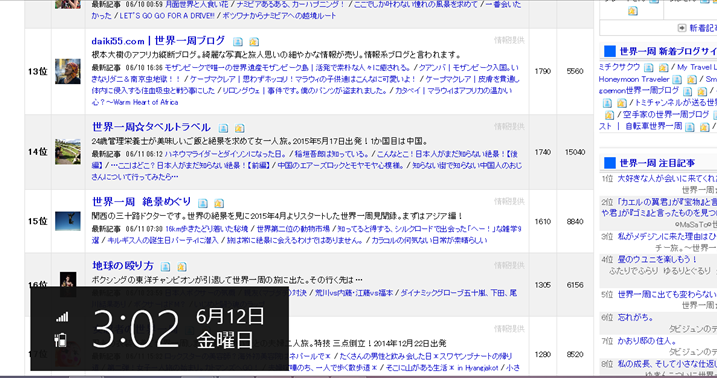The image size is (717, 378).
Task: Click yellow icon beside 地球の殴り方
Action: coord(182,266)
